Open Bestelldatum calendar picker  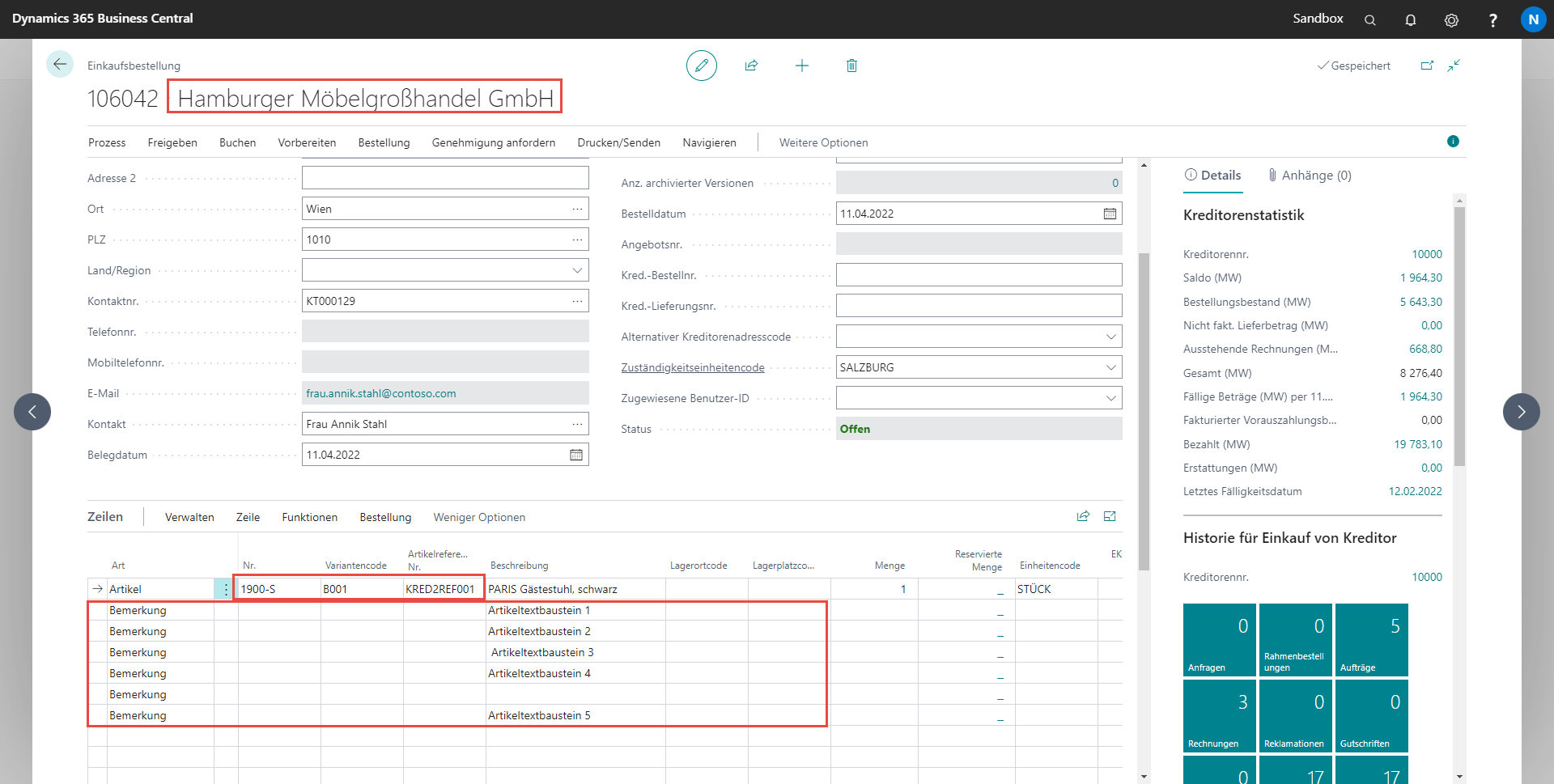pyautogui.click(x=1110, y=214)
